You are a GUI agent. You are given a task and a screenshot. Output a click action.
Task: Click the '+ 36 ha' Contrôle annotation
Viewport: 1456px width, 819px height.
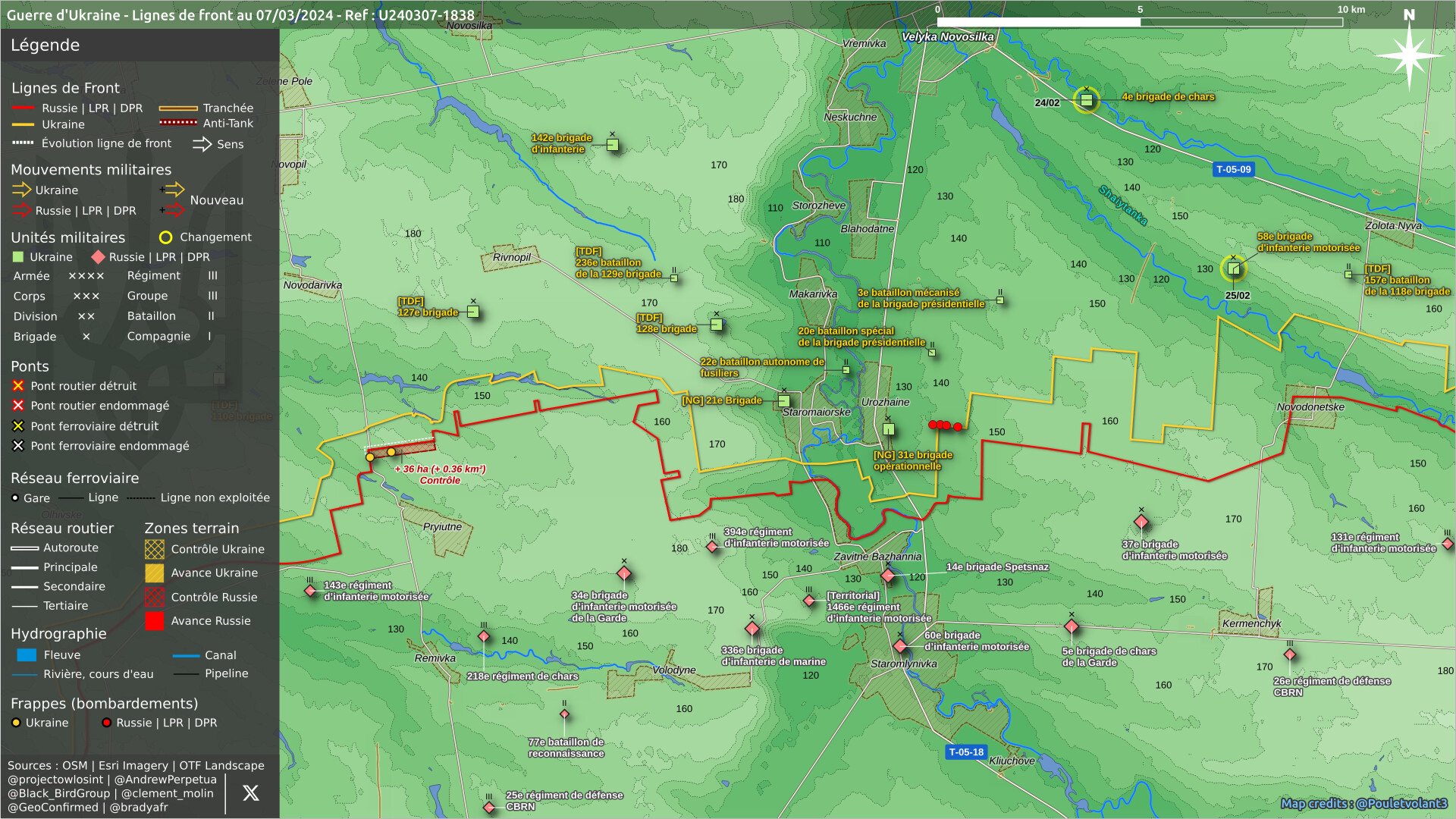click(x=440, y=475)
